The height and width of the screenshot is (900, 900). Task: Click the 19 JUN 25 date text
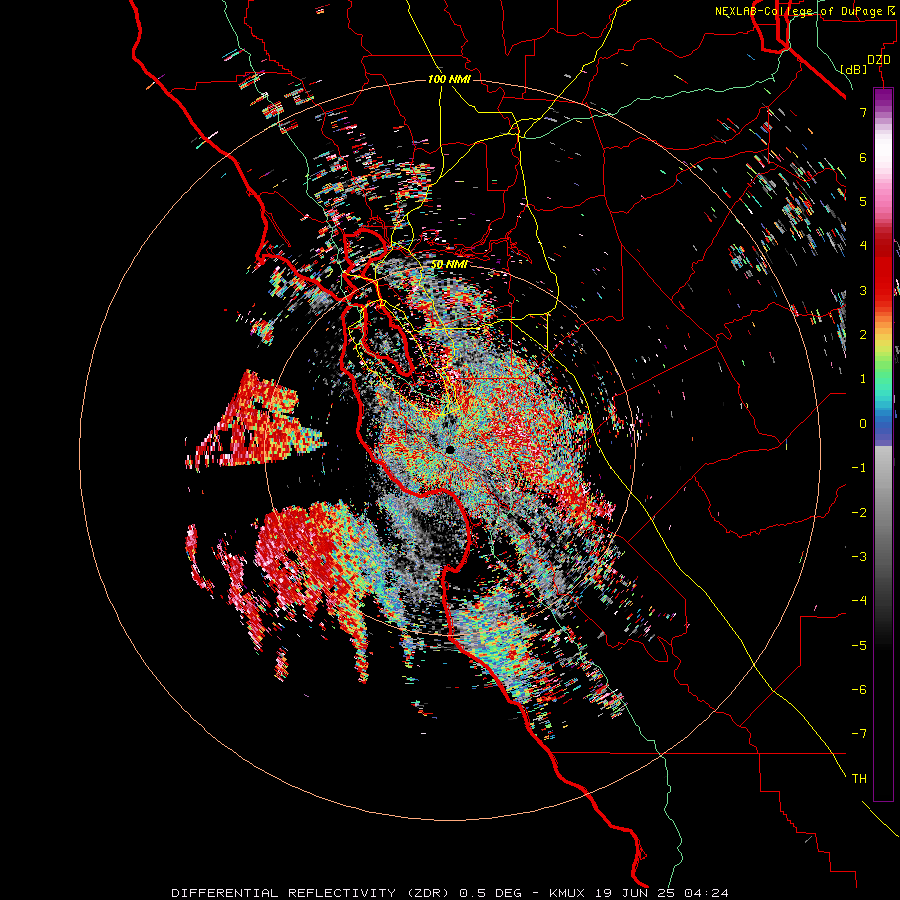coord(634,893)
